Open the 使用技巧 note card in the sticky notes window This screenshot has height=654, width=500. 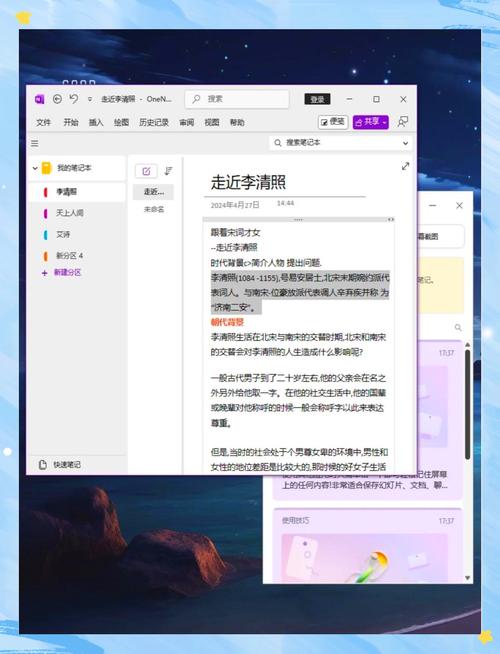tap(367, 546)
